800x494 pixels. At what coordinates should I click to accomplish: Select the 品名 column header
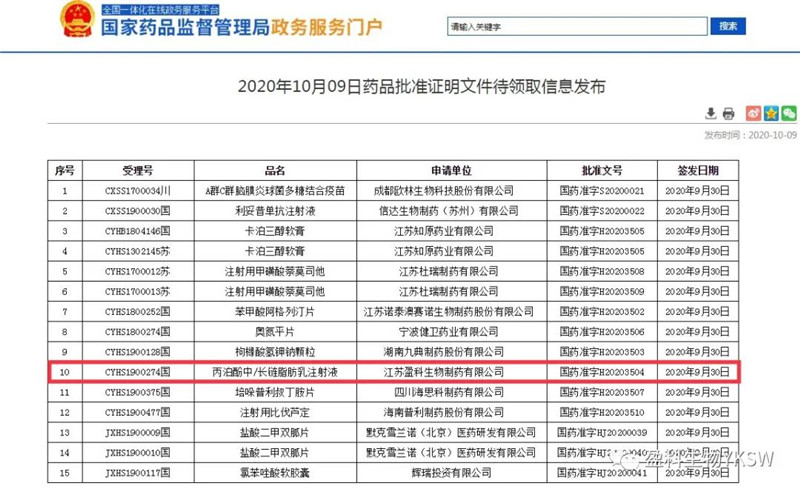[x=275, y=171]
